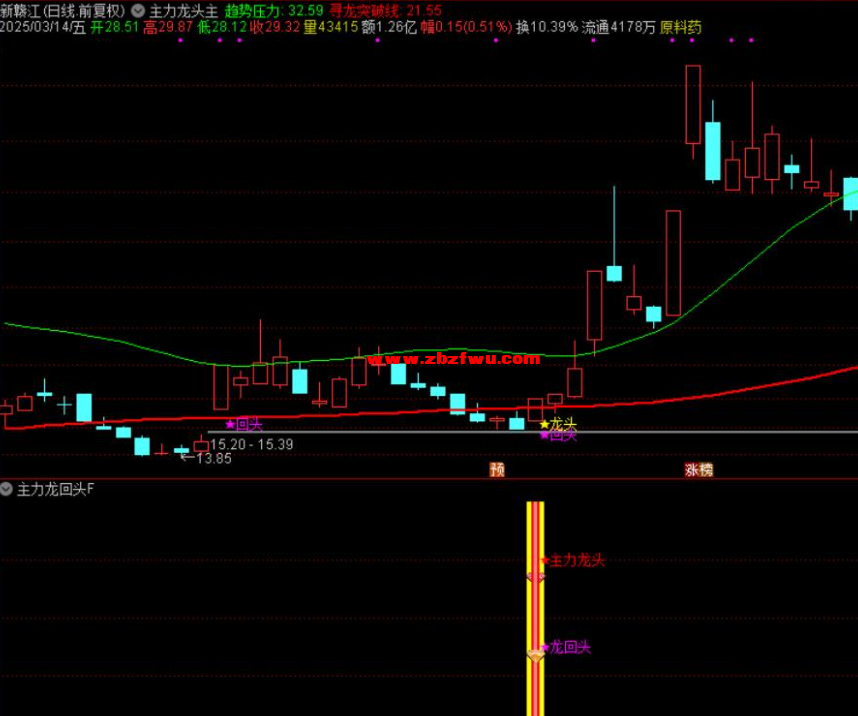Click the 趋势压力 value in header

click(x=306, y=10)
